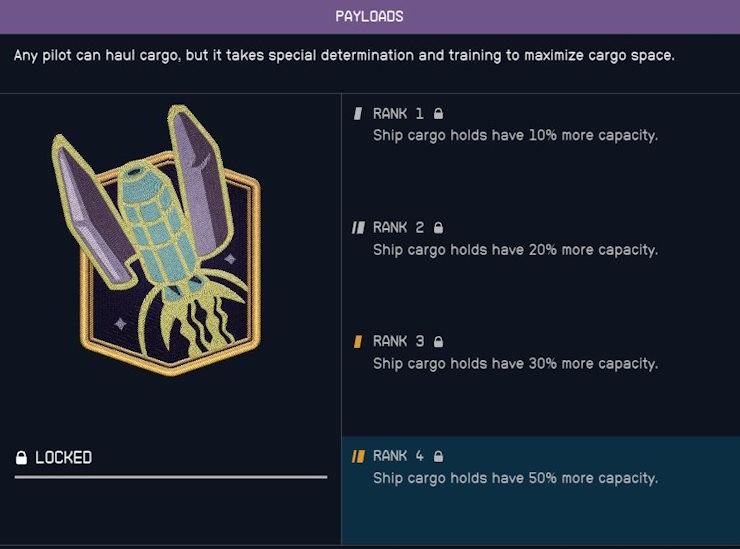Click the lock icon beside Rank 4

438,456
